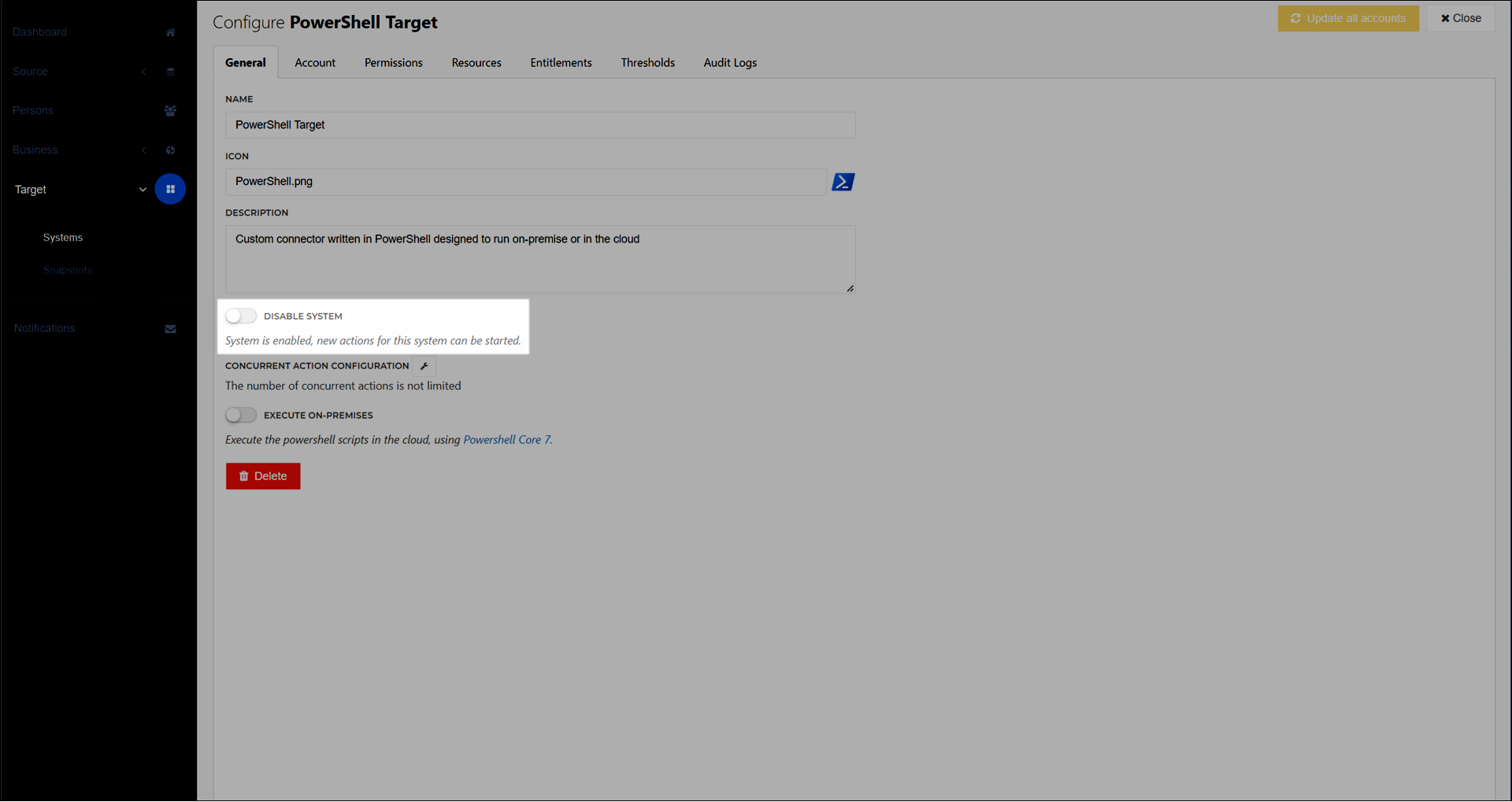Open the Entitlements tab

pyautogui.click(x=561, y=62)
